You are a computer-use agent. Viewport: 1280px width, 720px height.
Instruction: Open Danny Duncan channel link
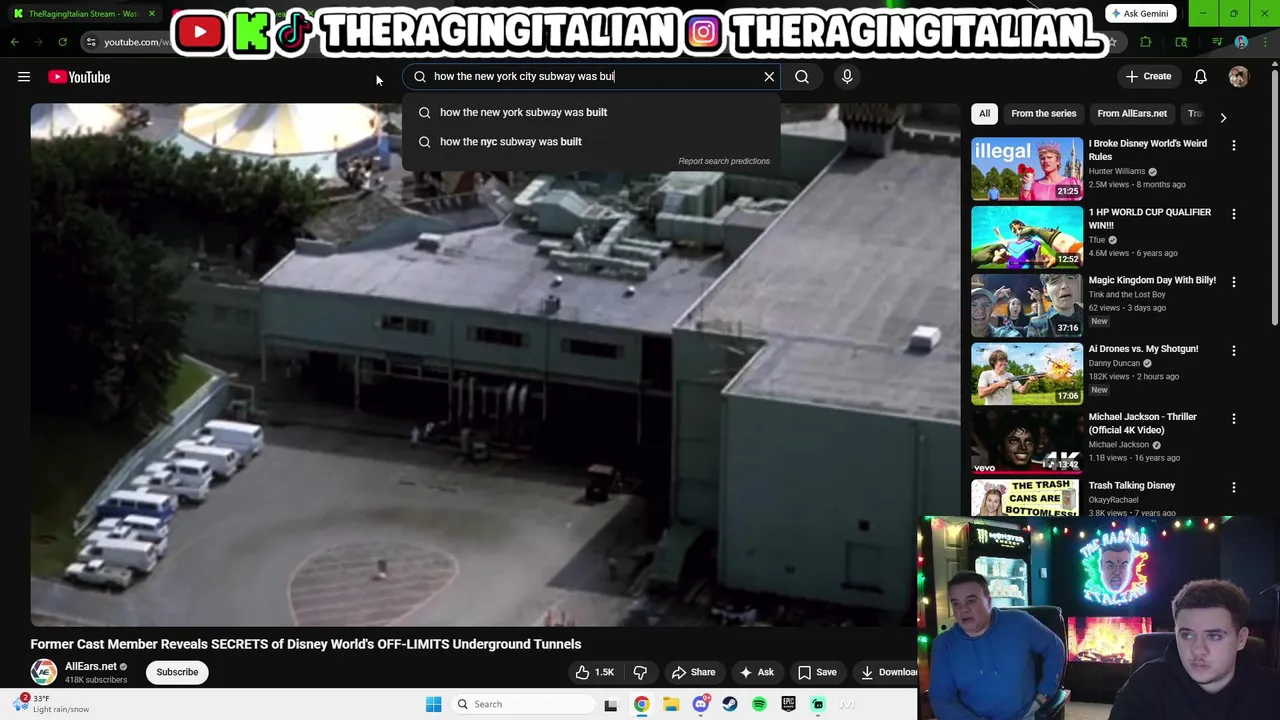(x=1114, y=364)
